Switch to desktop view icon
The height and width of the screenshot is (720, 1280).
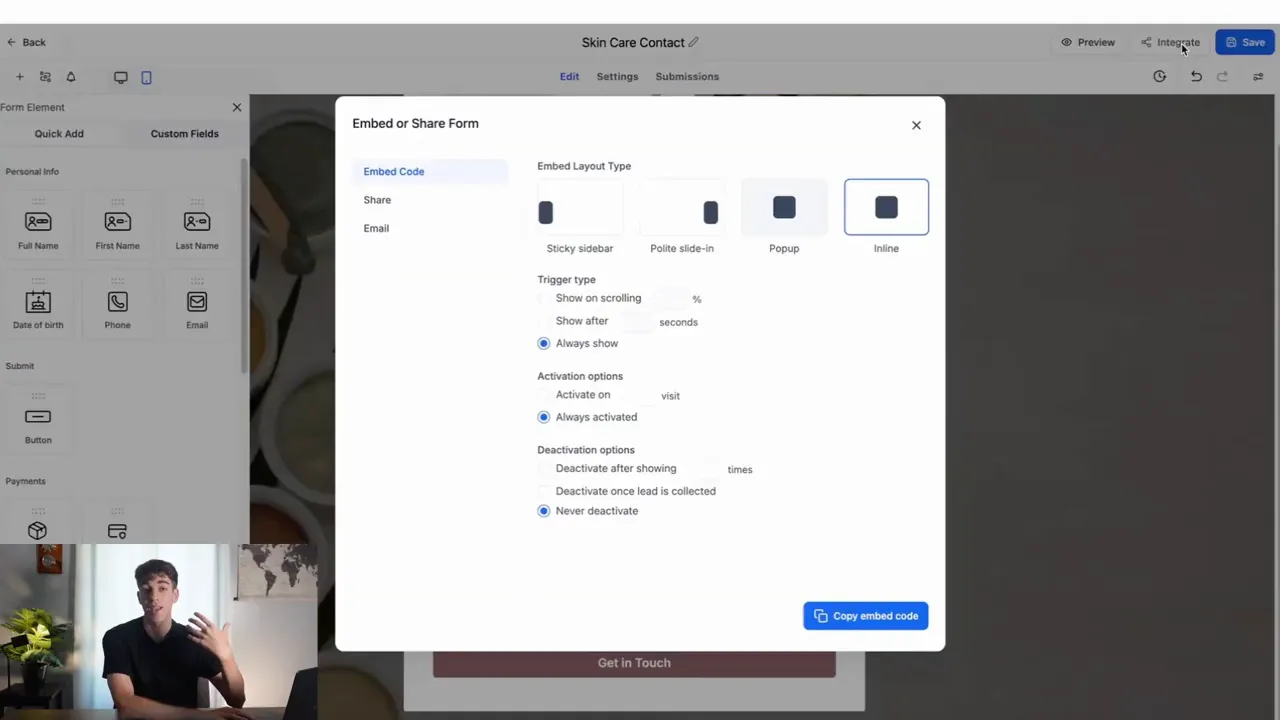(x=120, y=77)
